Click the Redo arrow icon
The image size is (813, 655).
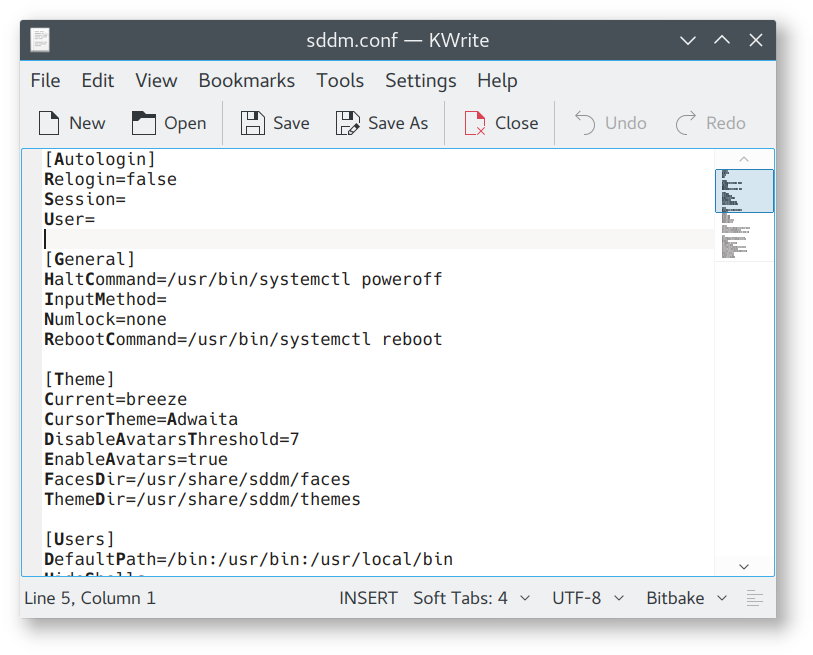click(x=686, y=123)
